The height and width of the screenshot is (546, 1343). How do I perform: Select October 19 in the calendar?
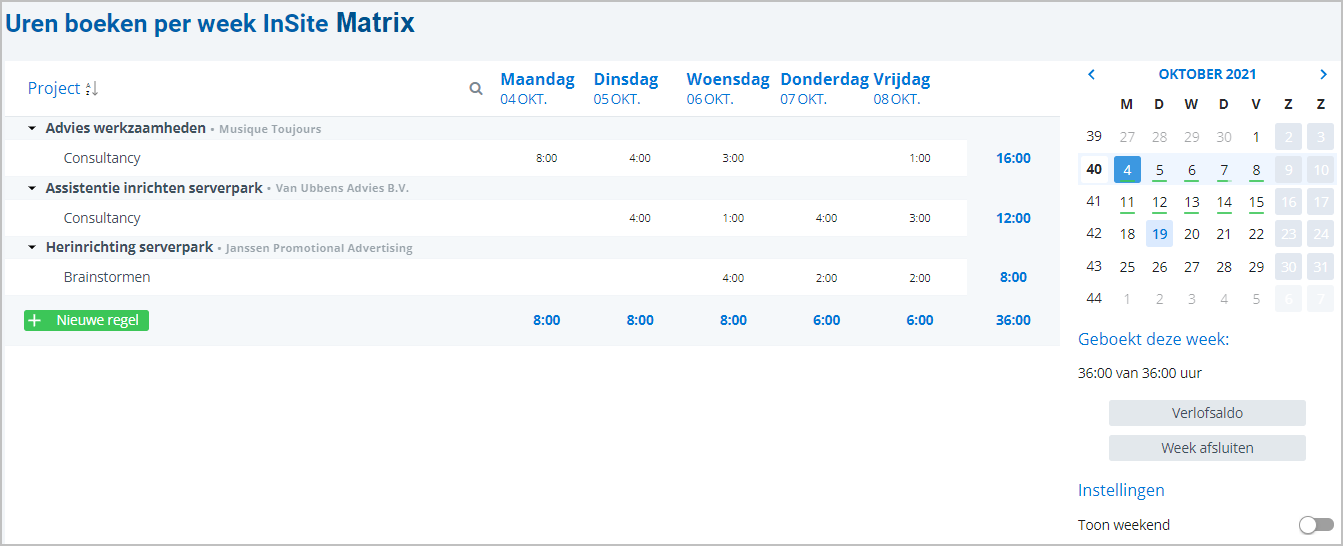click(1159, 234)
